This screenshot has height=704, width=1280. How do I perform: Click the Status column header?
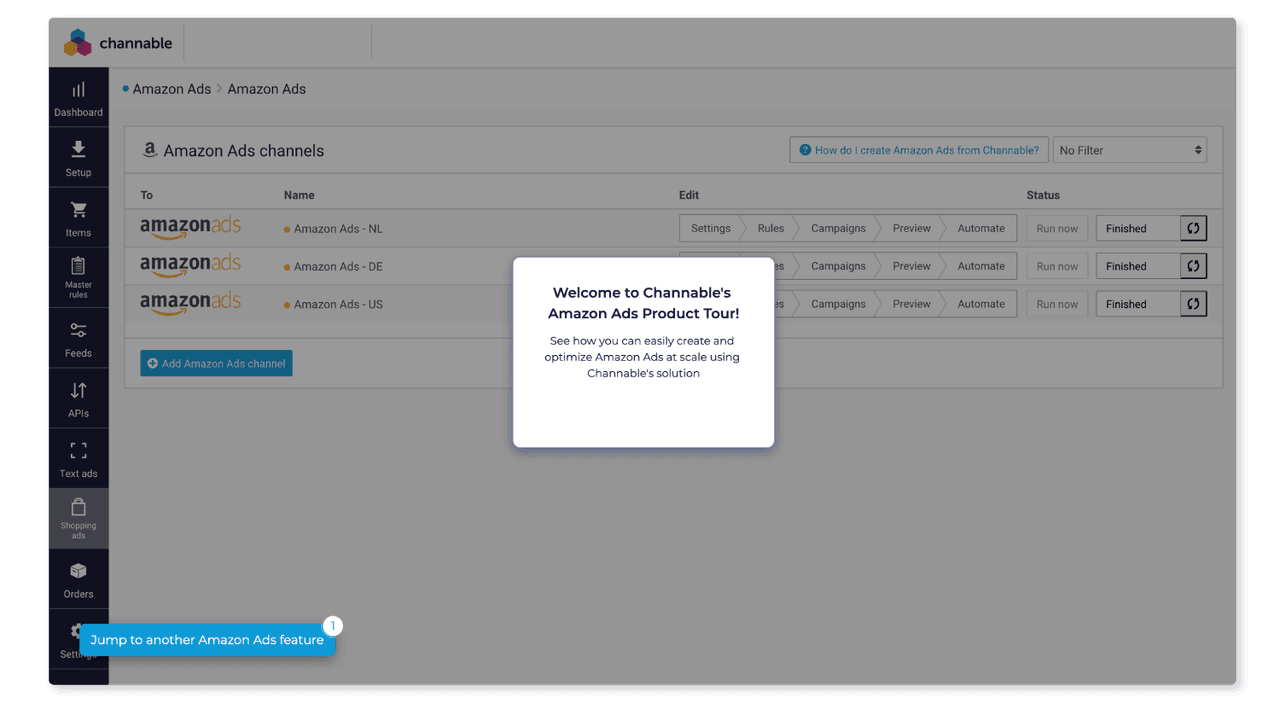click(1043, 195)
